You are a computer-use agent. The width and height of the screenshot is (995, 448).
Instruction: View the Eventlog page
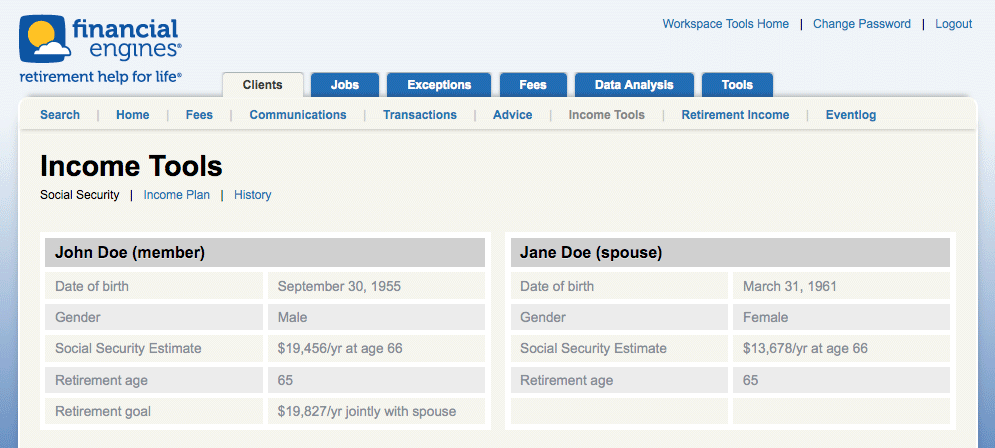[850, 115]
